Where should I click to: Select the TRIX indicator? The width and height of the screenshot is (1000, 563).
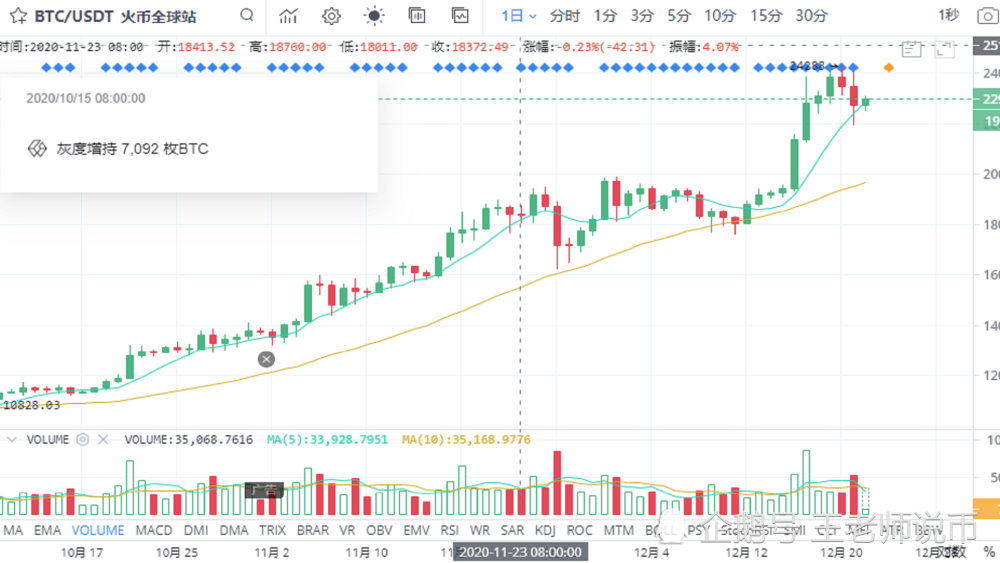click(x=272, y=530)
